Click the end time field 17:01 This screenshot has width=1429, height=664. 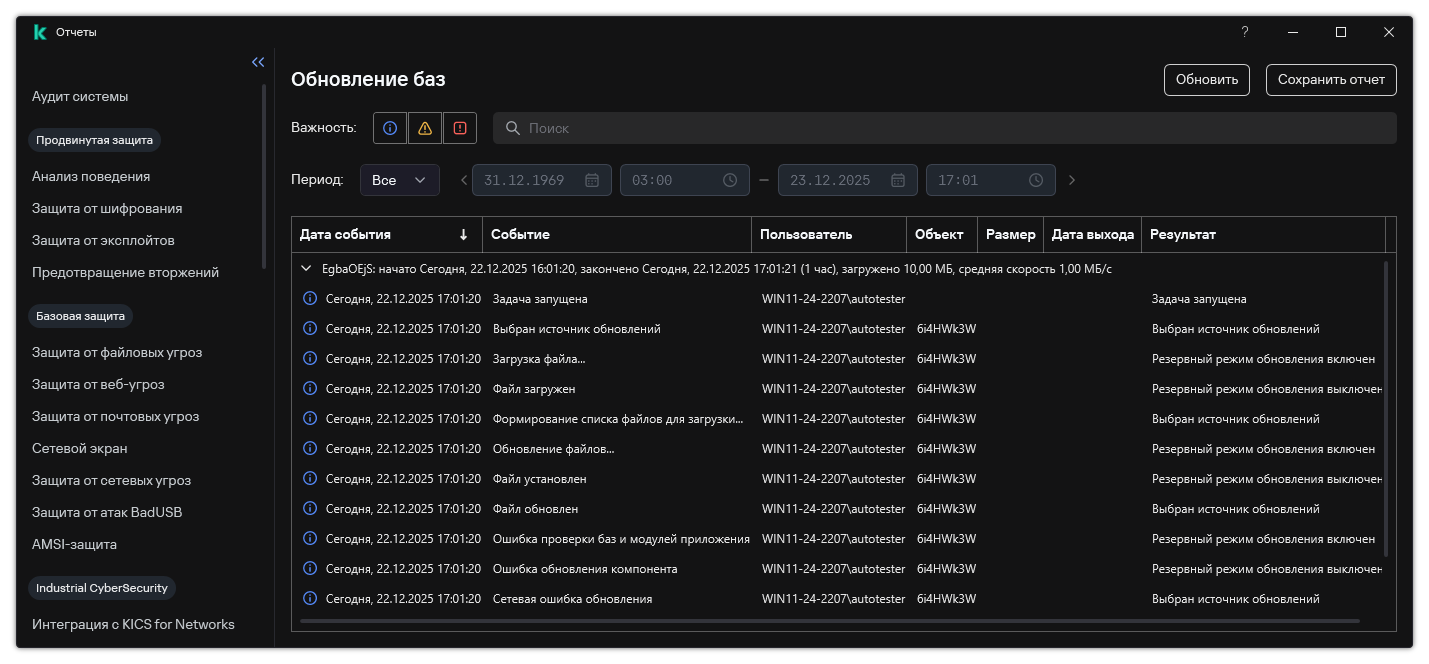(991, 180)
